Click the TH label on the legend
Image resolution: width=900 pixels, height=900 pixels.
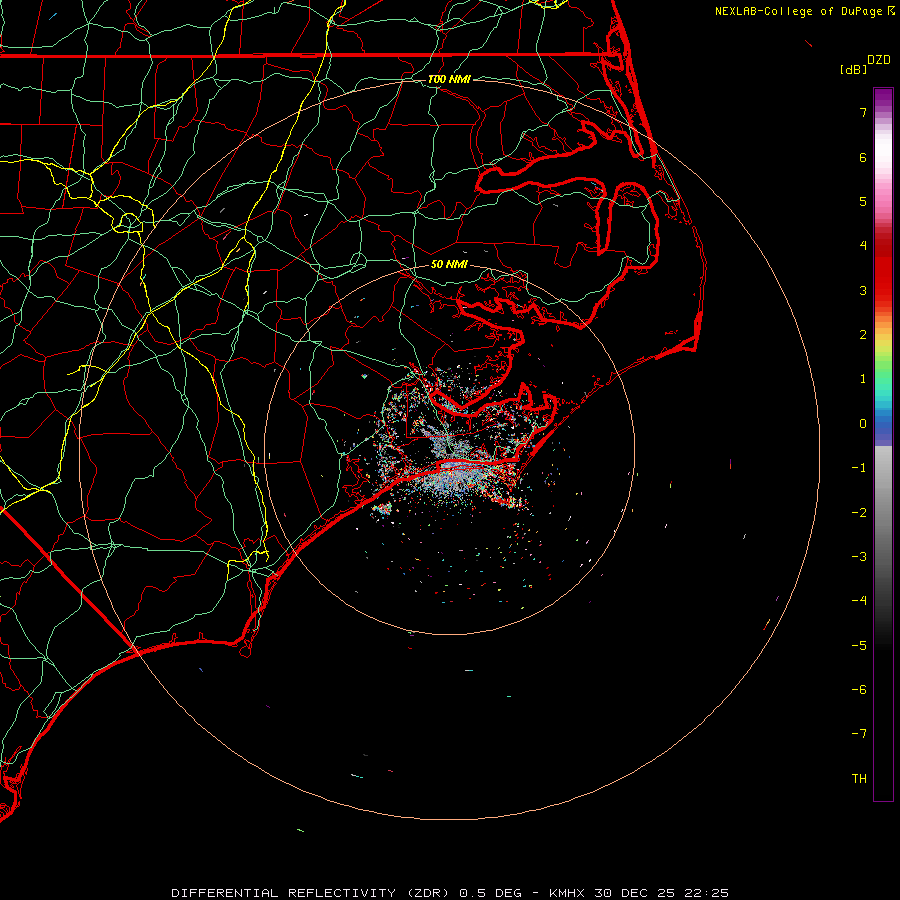coord(858,778)
